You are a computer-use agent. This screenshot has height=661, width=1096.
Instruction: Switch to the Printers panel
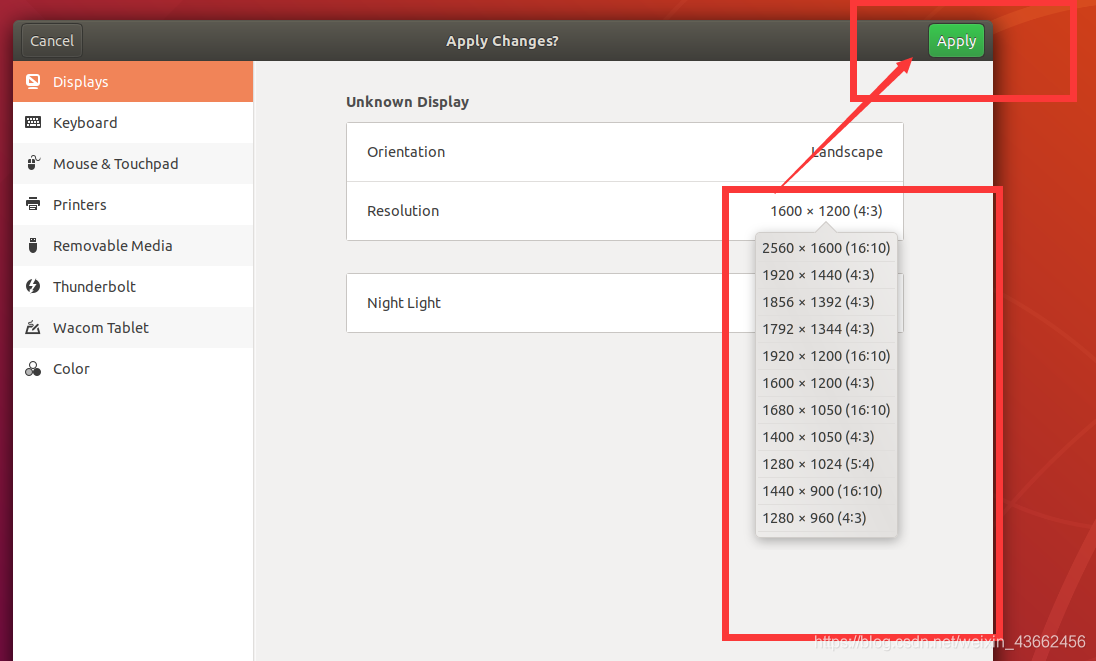click(133, 204)
